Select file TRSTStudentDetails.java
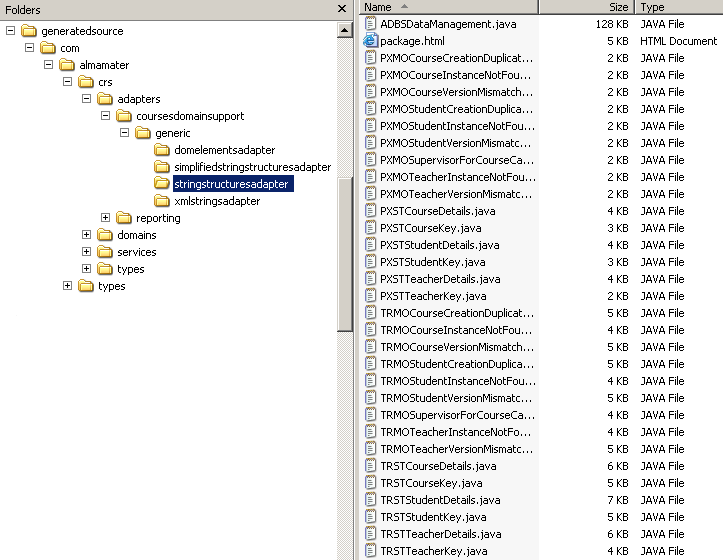723x560 pixels. [x=440, y=500]
